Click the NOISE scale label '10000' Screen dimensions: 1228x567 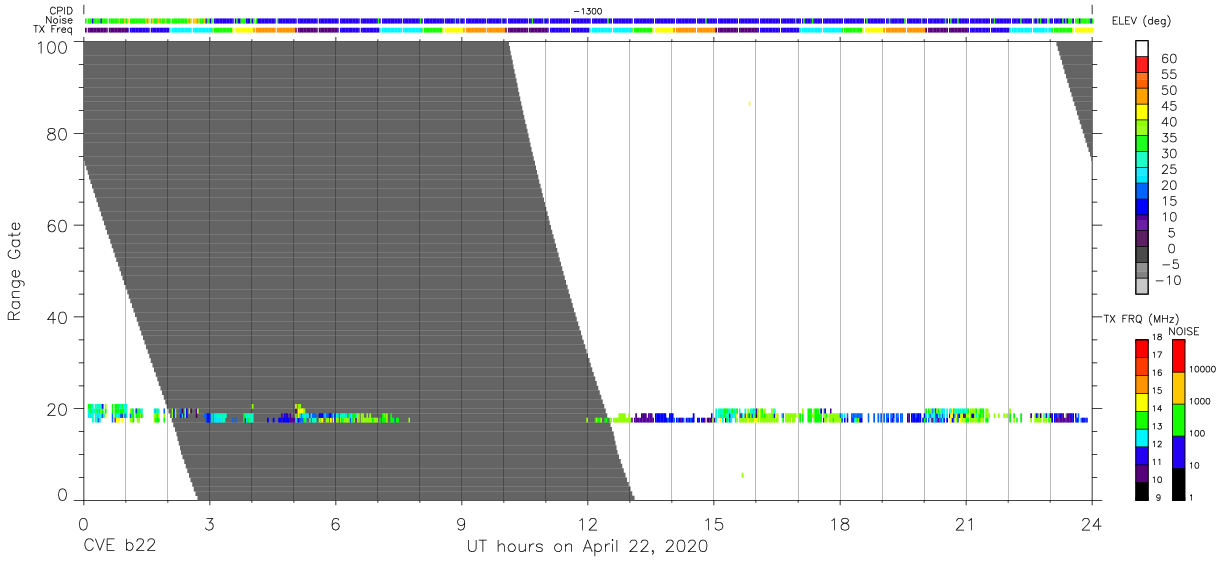[x=1201, y=369]
